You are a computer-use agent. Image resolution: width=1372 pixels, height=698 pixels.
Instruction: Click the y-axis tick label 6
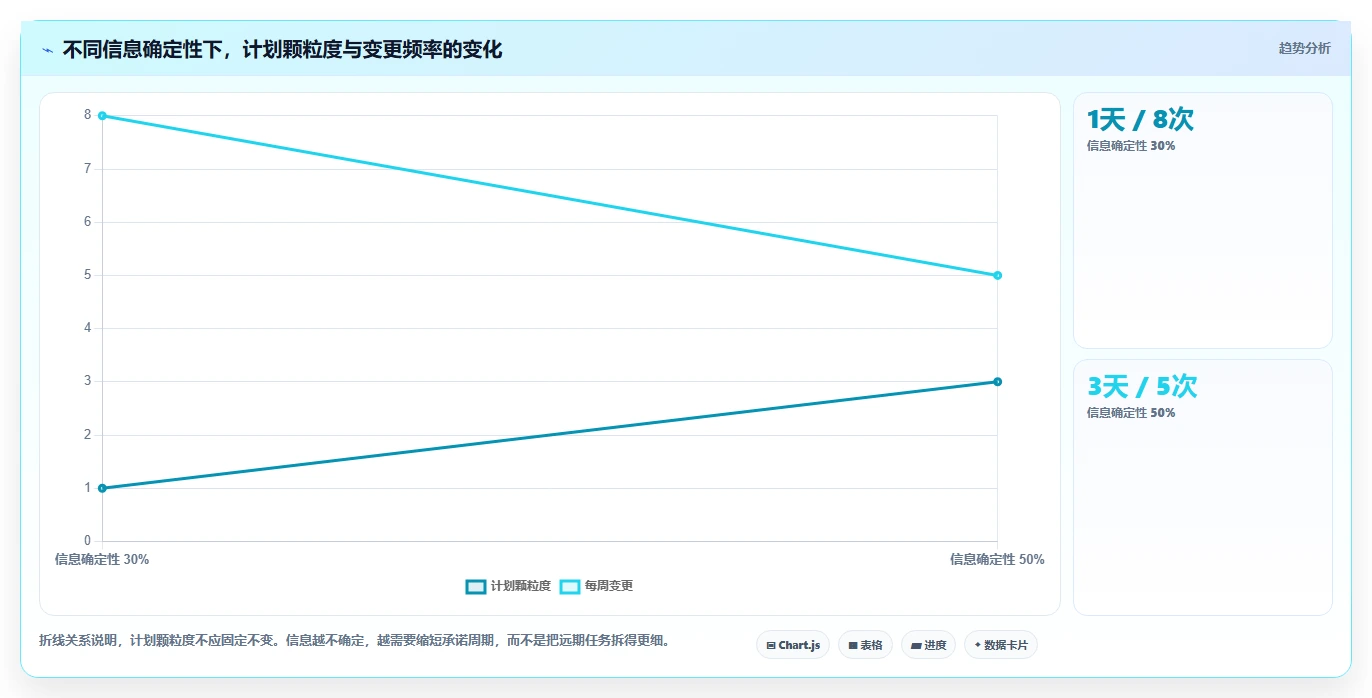pos(88,222)
